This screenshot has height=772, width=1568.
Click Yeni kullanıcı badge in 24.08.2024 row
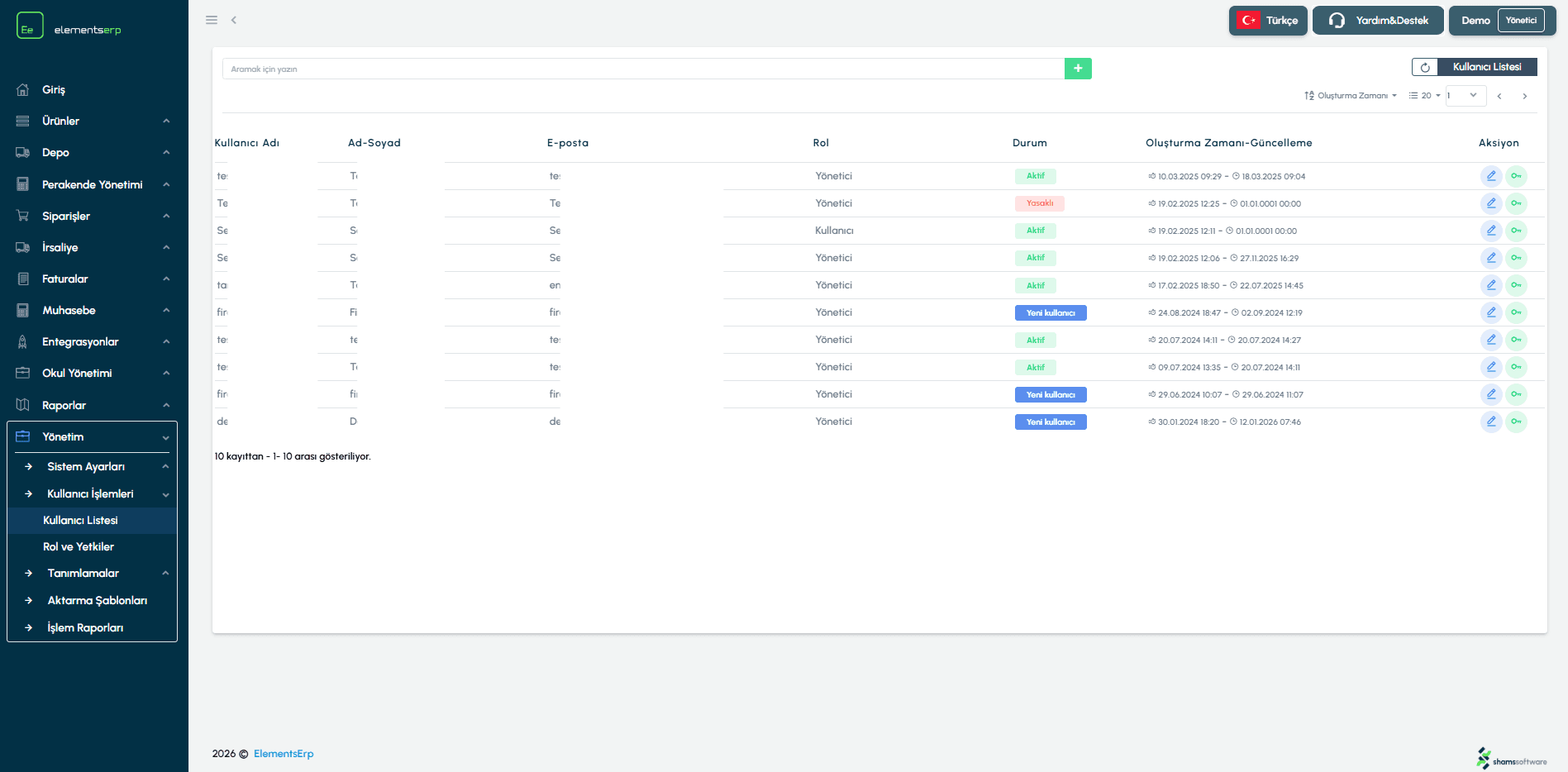1051,312
